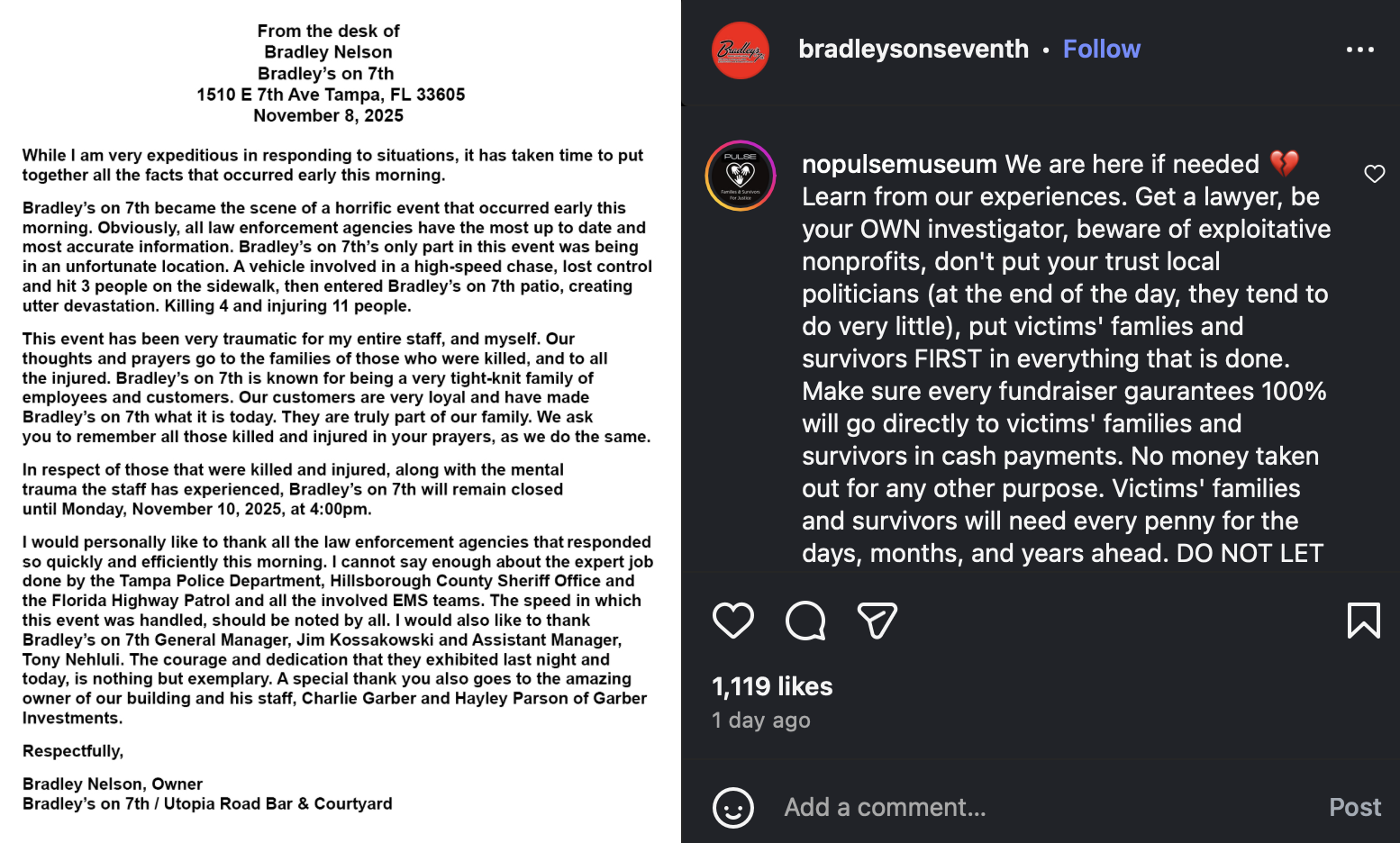The width and height of the screenshot is (1400, 843).
Task: Click the letter's 'From the desk of' heading
Action: pyautogui.click(x=328, y=32)
